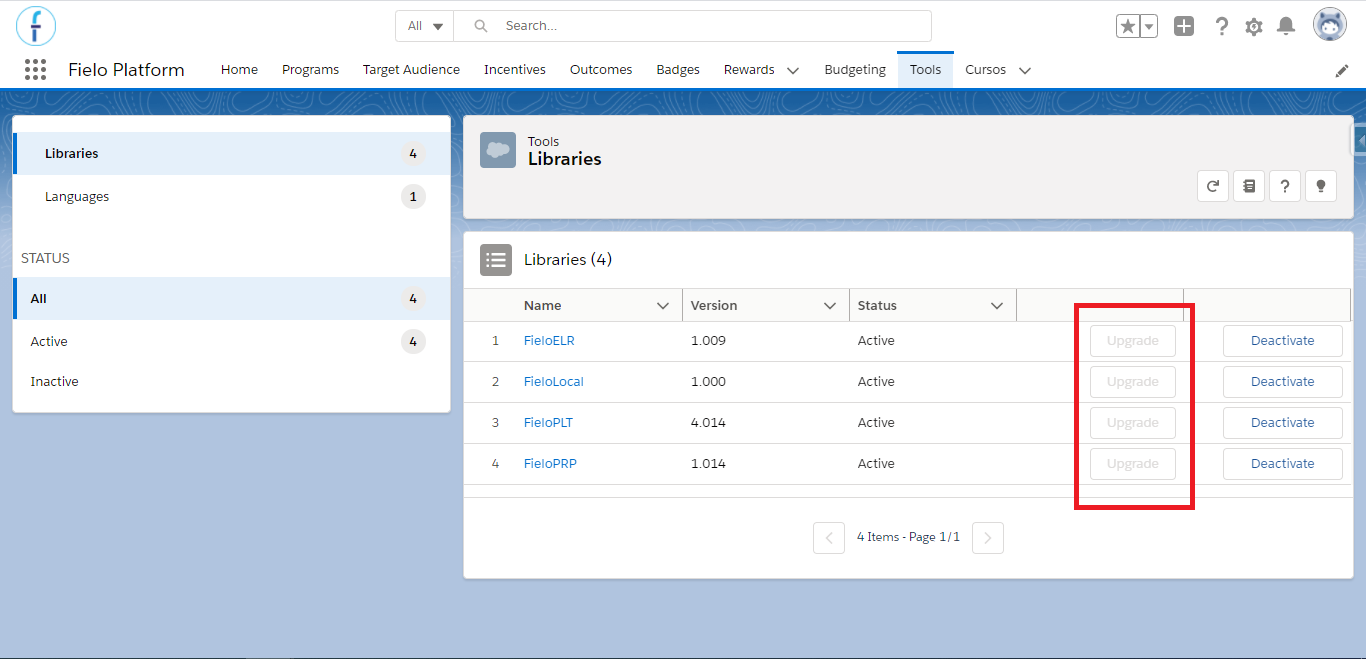Click the Libraries (4) heading

point(568,260)
